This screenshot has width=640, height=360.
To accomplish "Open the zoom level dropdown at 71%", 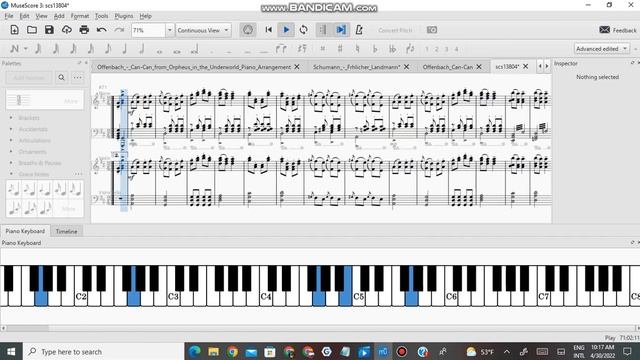I will [x=169, y=30].
